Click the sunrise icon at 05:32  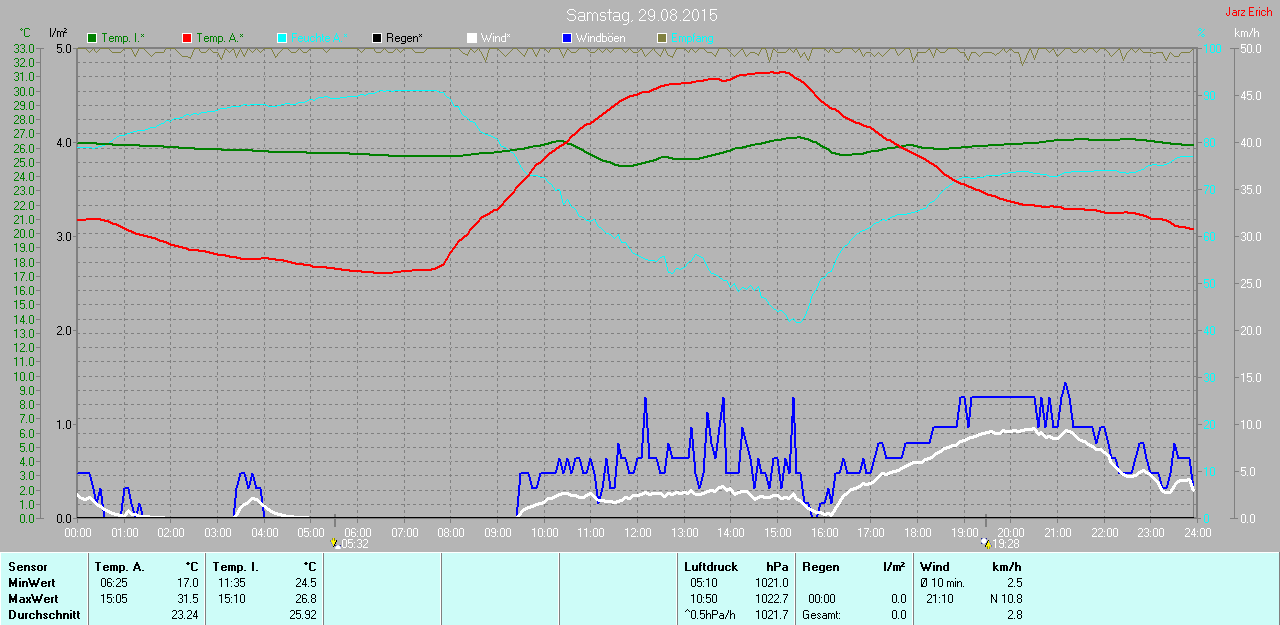pos(335,543)
